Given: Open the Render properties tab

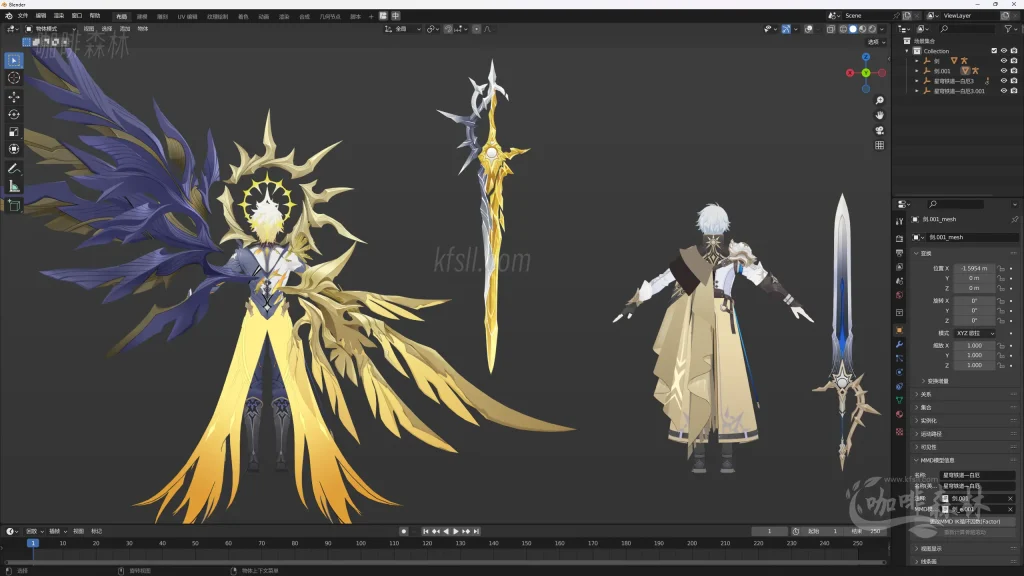Looking at the screenshot, I should (899, 238).
